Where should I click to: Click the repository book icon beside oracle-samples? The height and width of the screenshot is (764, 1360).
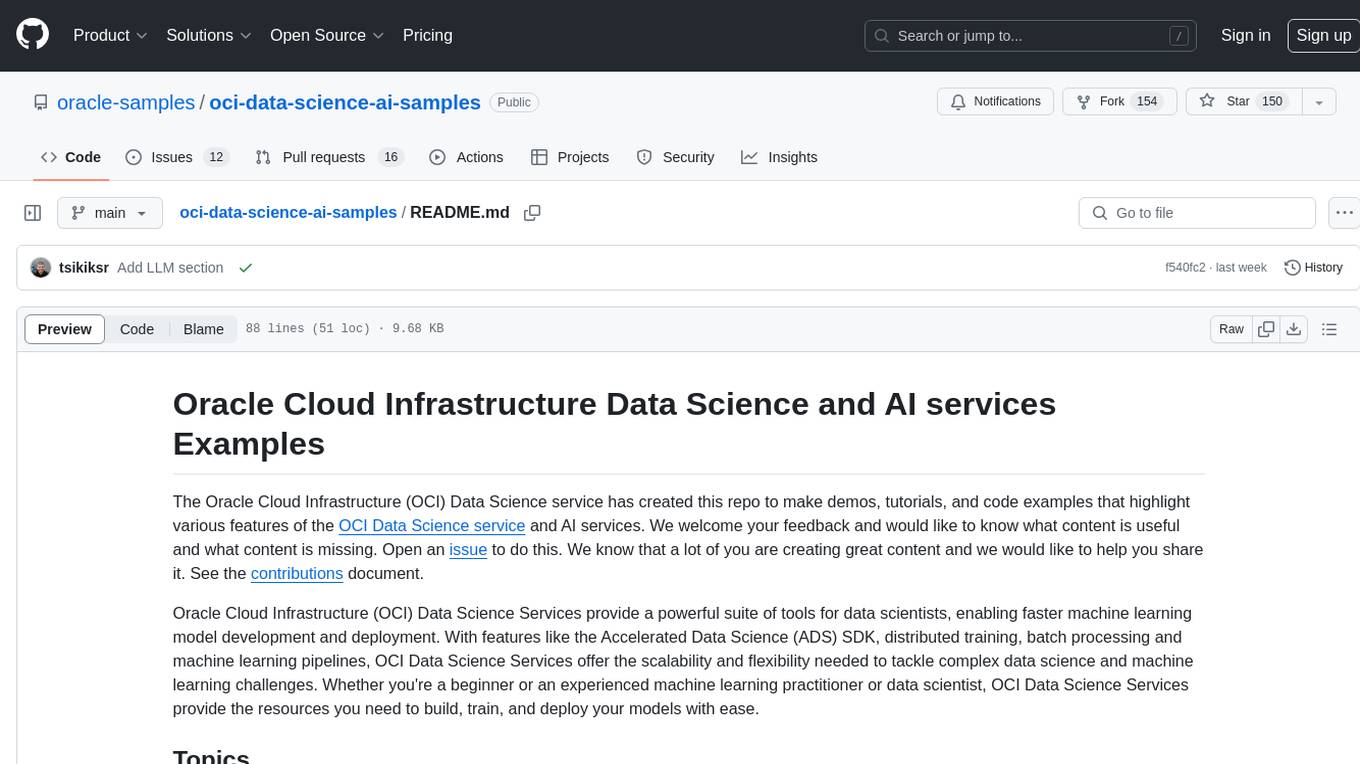click(40, 102)
